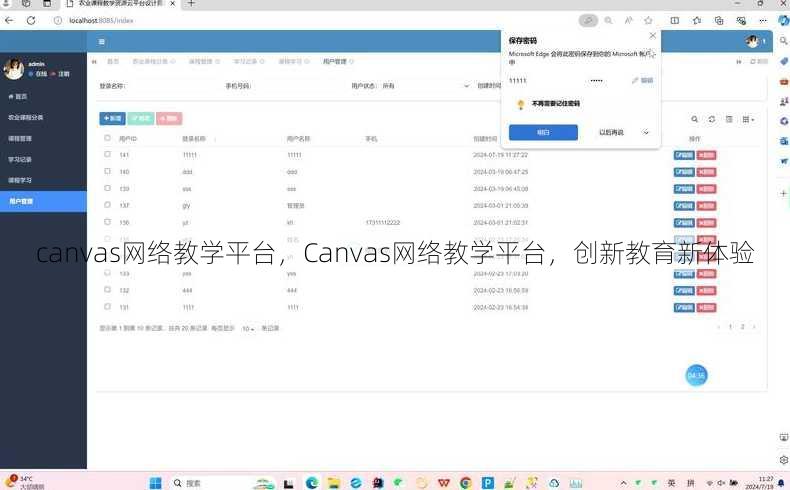This screenshot has width=790, height=490.
Task: Check the checkbox for user 133
Action: point(107,272)
